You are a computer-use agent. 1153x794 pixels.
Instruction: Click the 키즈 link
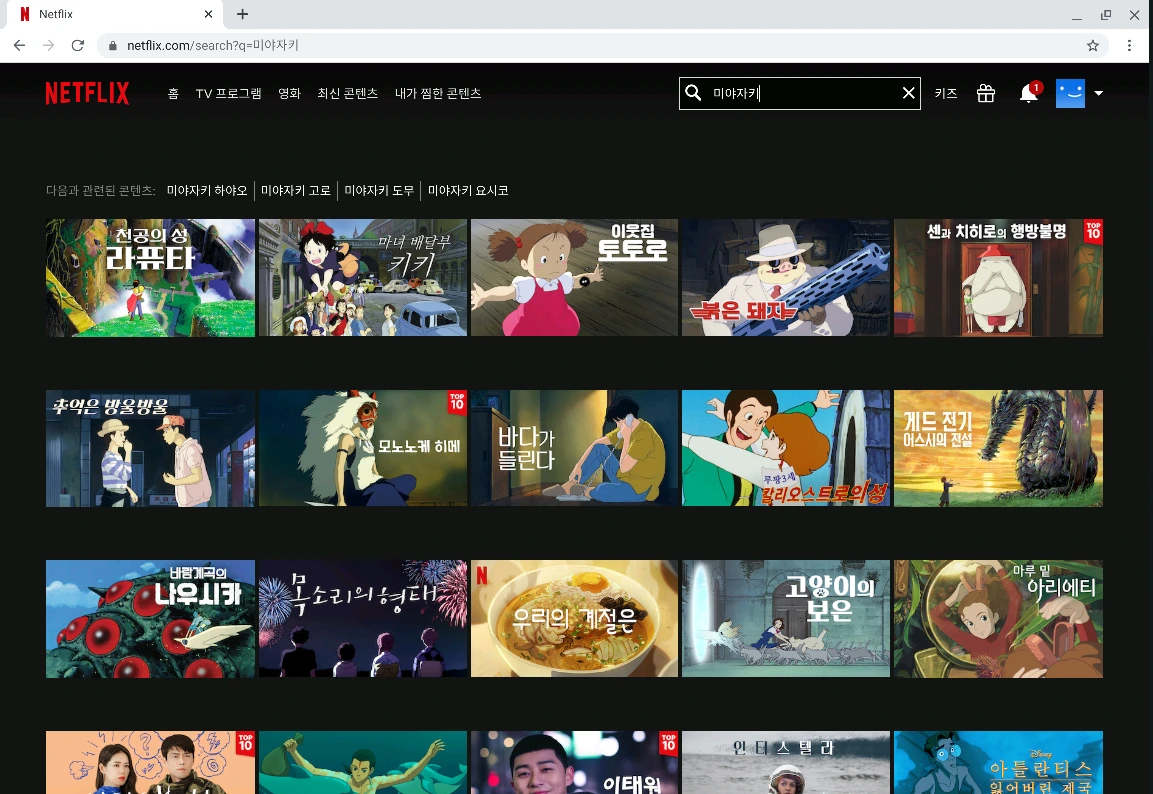[946, 93]
